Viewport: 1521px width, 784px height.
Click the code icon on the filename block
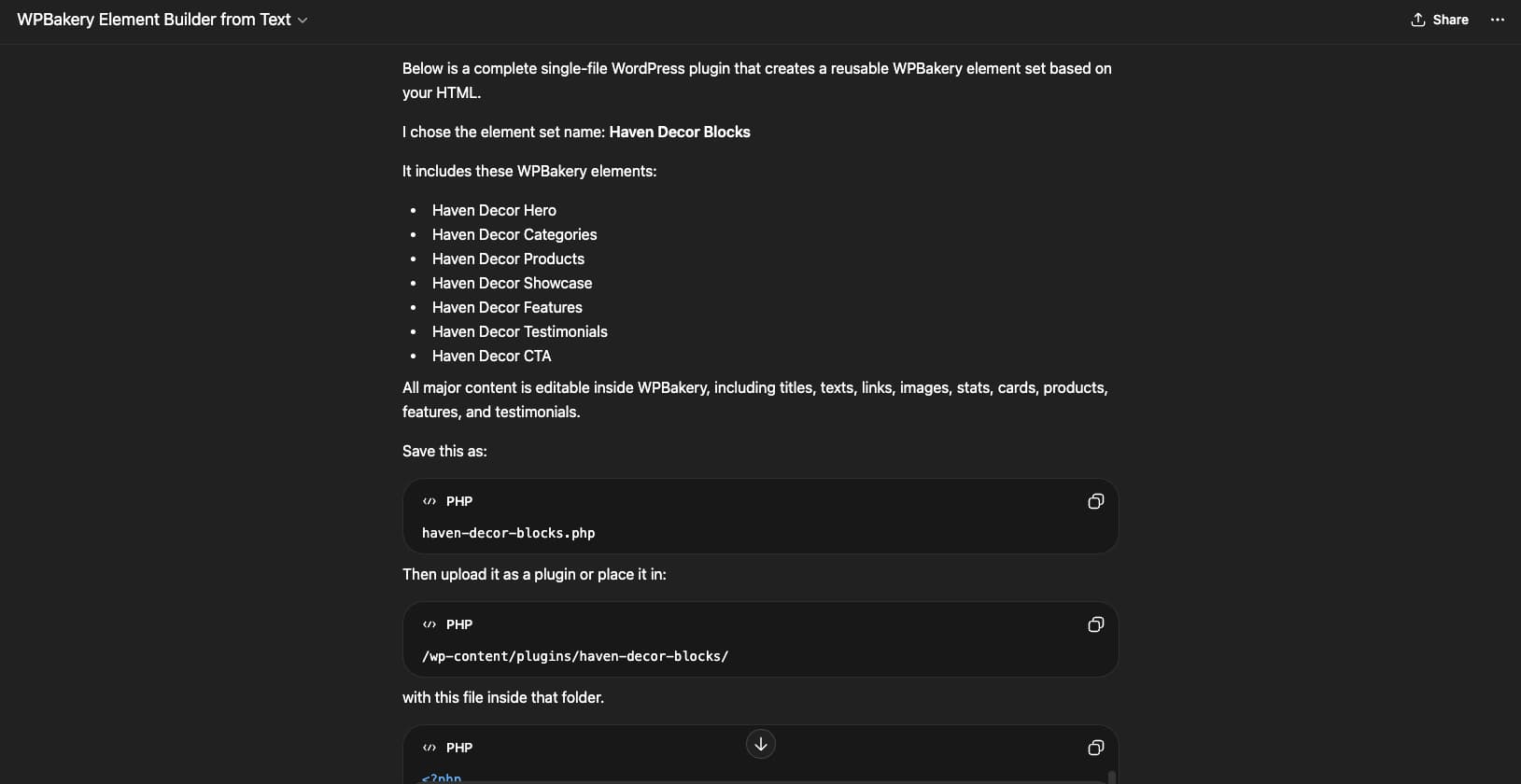(430, 501)
